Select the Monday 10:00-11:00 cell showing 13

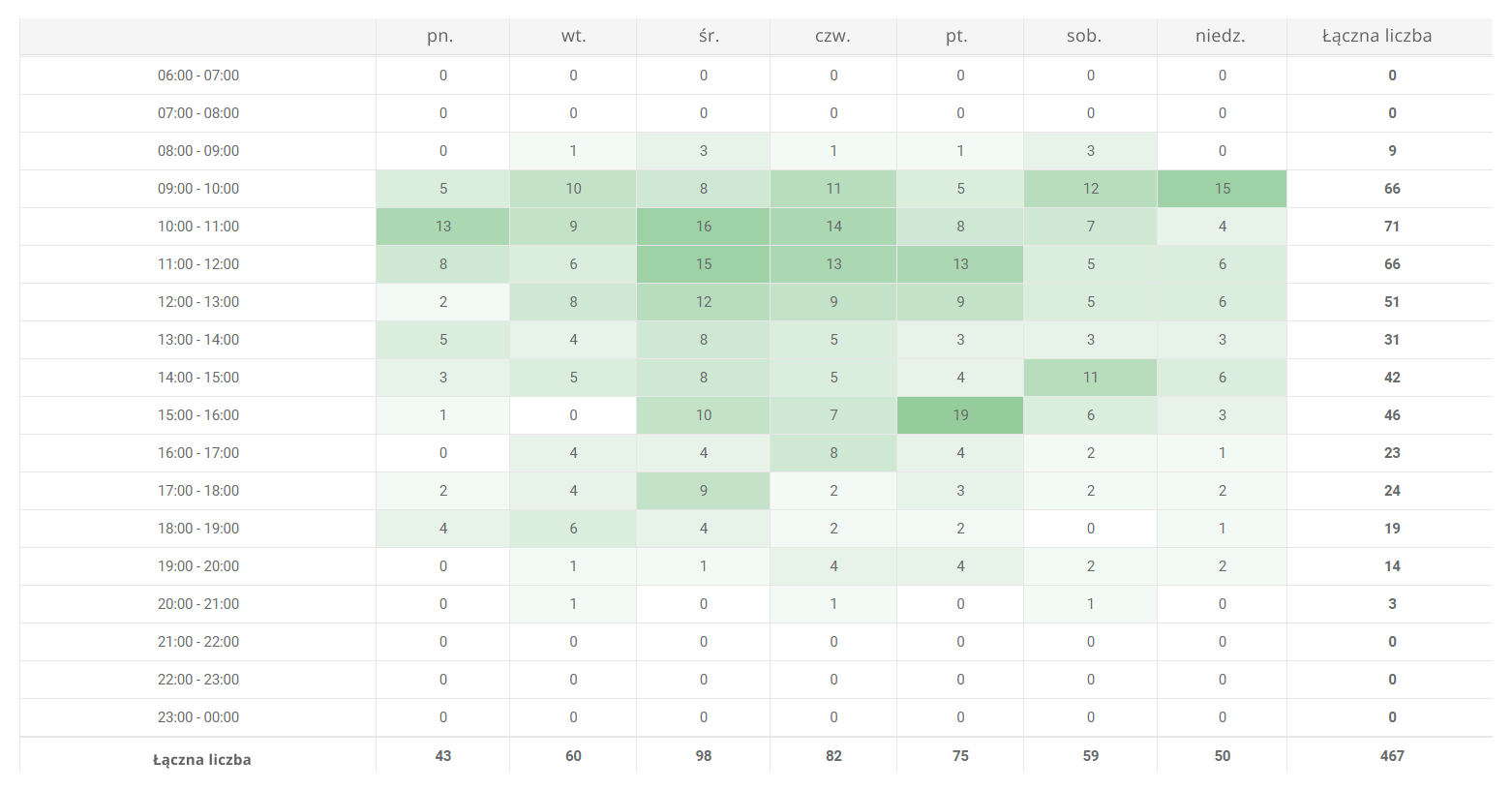tap(443, 227)
